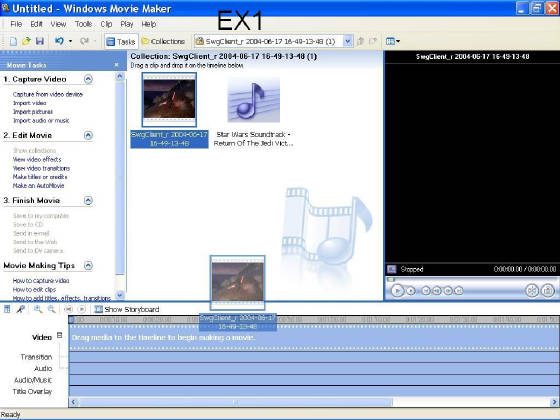The height and width of the screenshot is (420, 560).
Task: Click the Import video link
Action: [x=30, y=103]
